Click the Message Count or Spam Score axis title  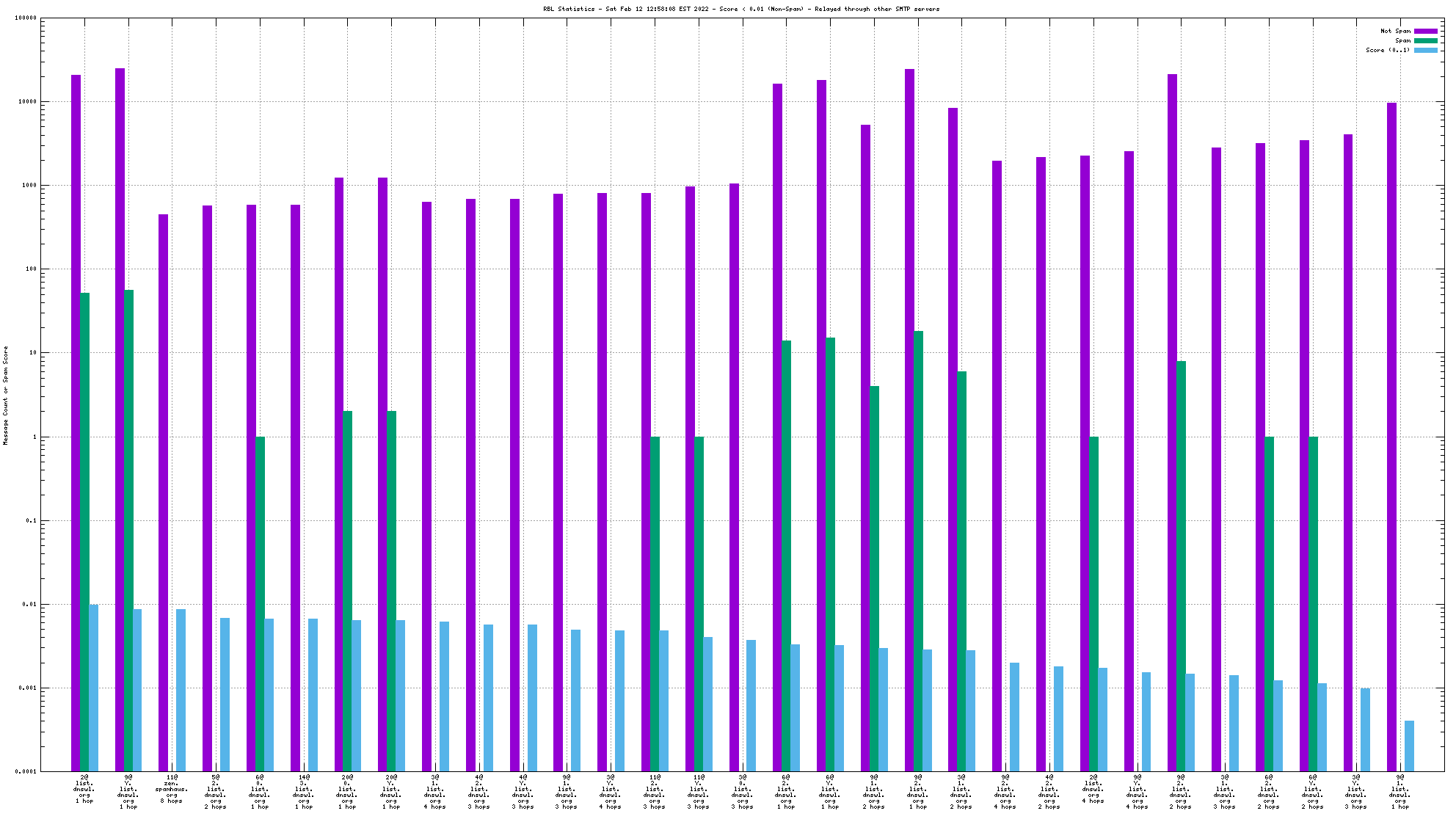coord(6,395)
